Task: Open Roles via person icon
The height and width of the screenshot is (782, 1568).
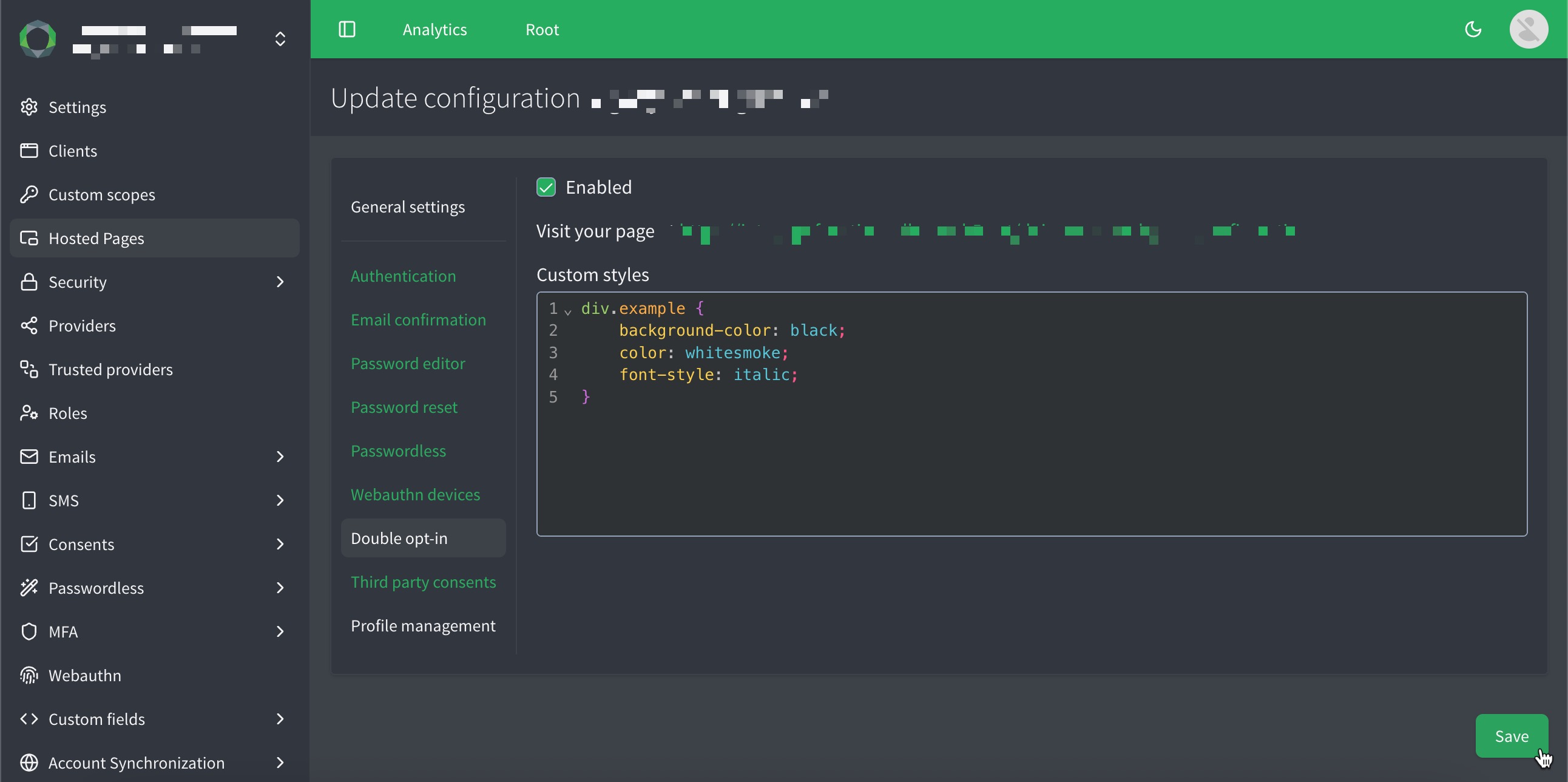Action: point(29,413)
